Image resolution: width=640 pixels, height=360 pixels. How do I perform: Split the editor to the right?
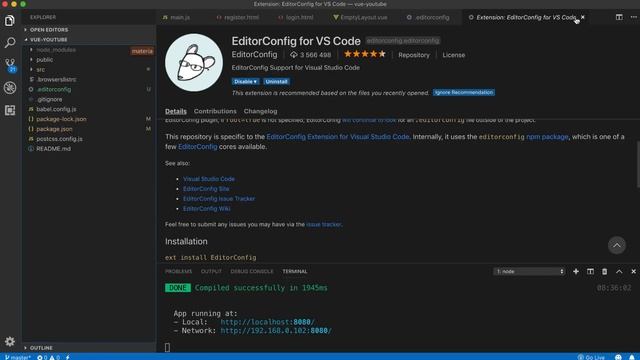tap(619, 17)
